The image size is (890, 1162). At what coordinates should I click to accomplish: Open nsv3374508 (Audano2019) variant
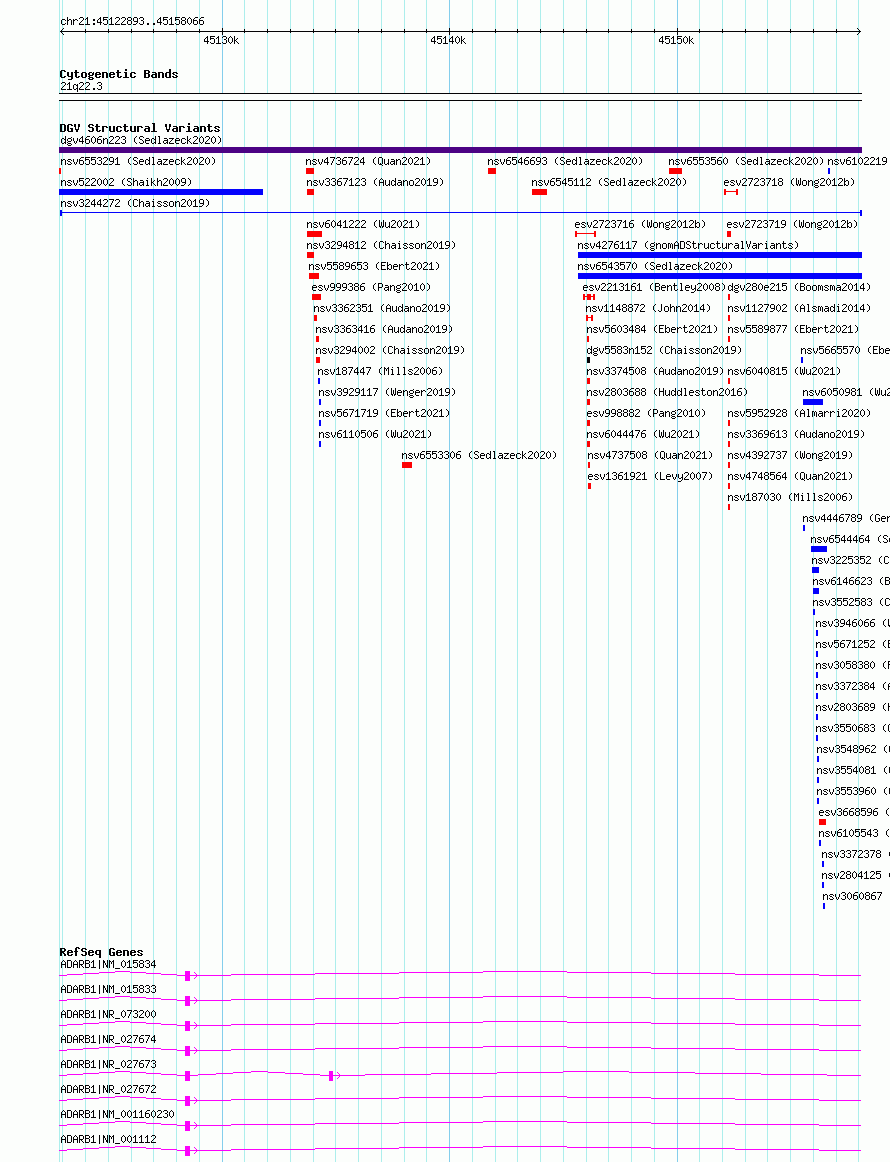(x=655, y=371)
